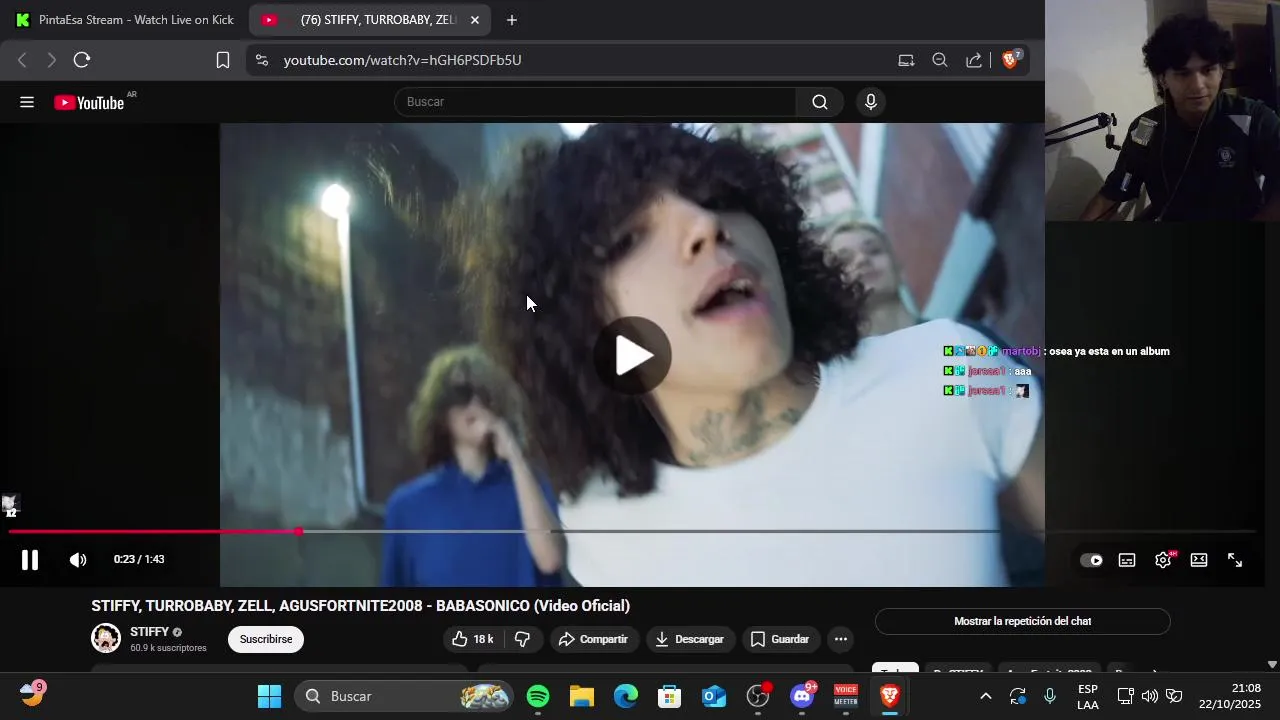Screen dimensions: 1280x720
Task: Focus the YouTube Buscar search field
Action: point(596,102)
